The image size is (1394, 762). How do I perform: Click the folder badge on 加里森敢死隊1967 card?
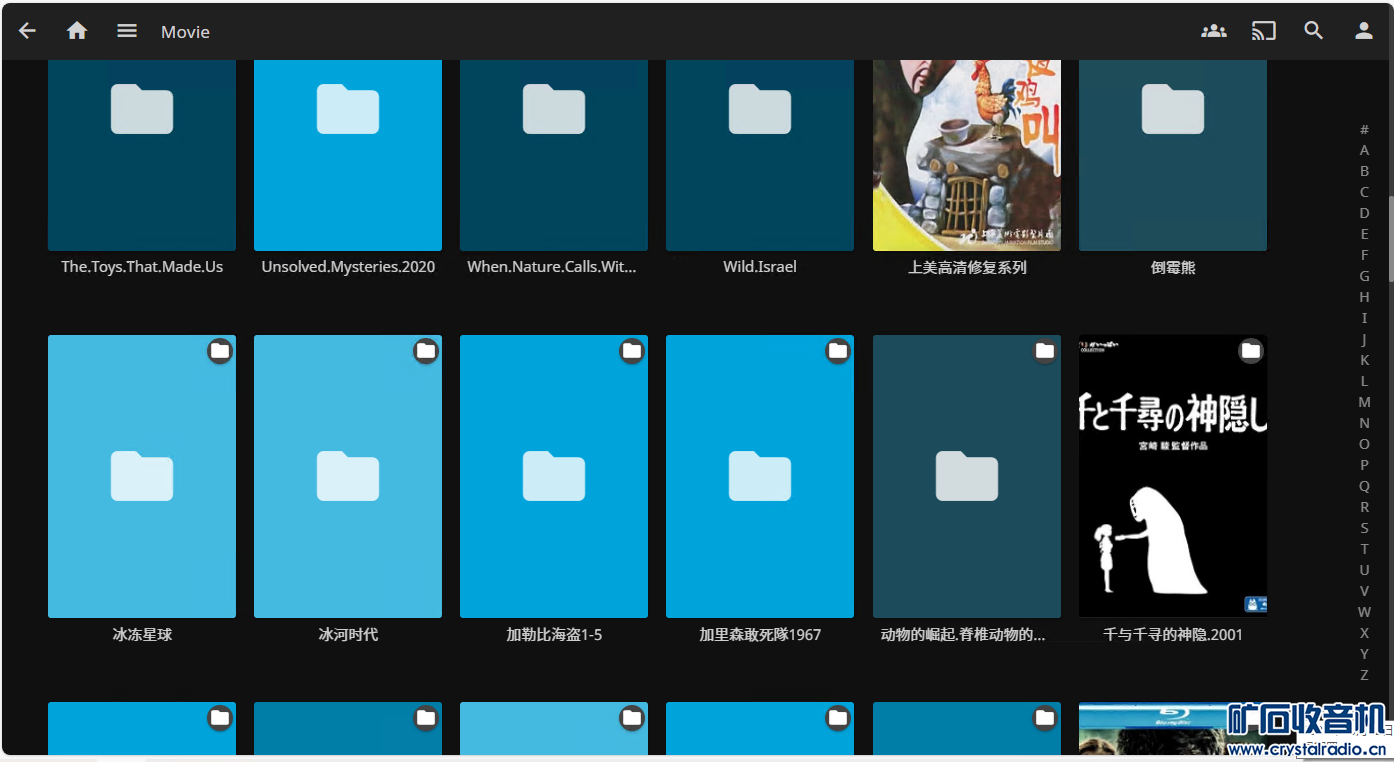coord(838,351)
